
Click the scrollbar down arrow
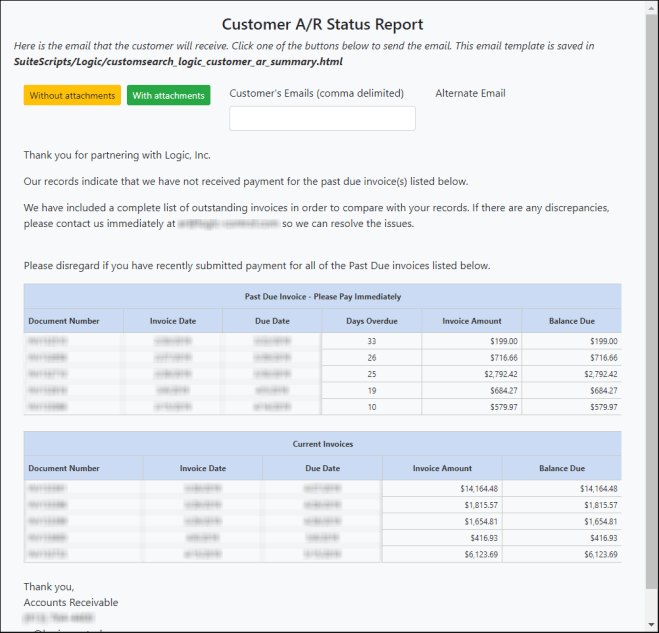pyautogui.click(x=651, y=624)
